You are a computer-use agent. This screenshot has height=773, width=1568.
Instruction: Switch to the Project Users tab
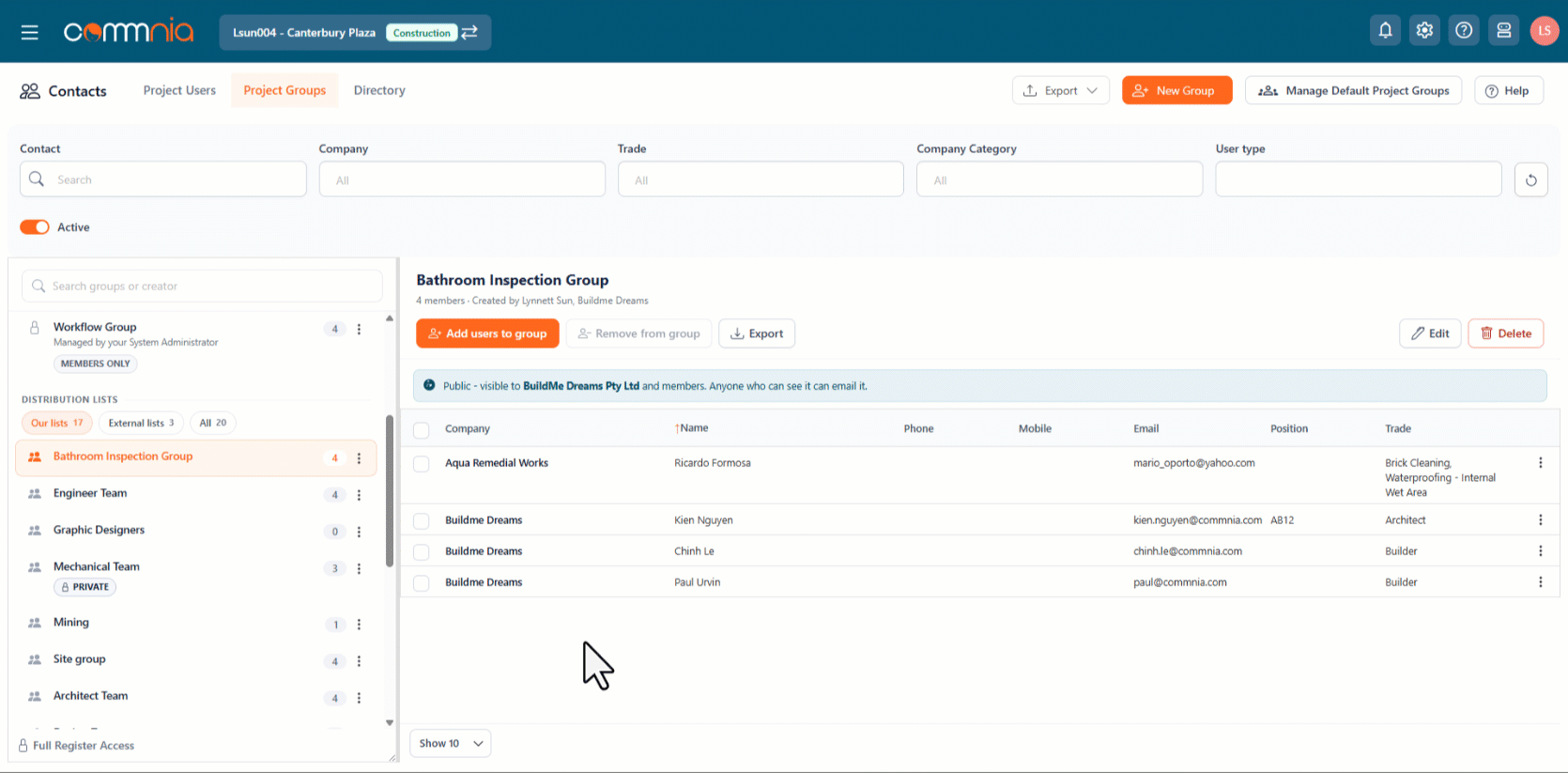tap(179, 90)
